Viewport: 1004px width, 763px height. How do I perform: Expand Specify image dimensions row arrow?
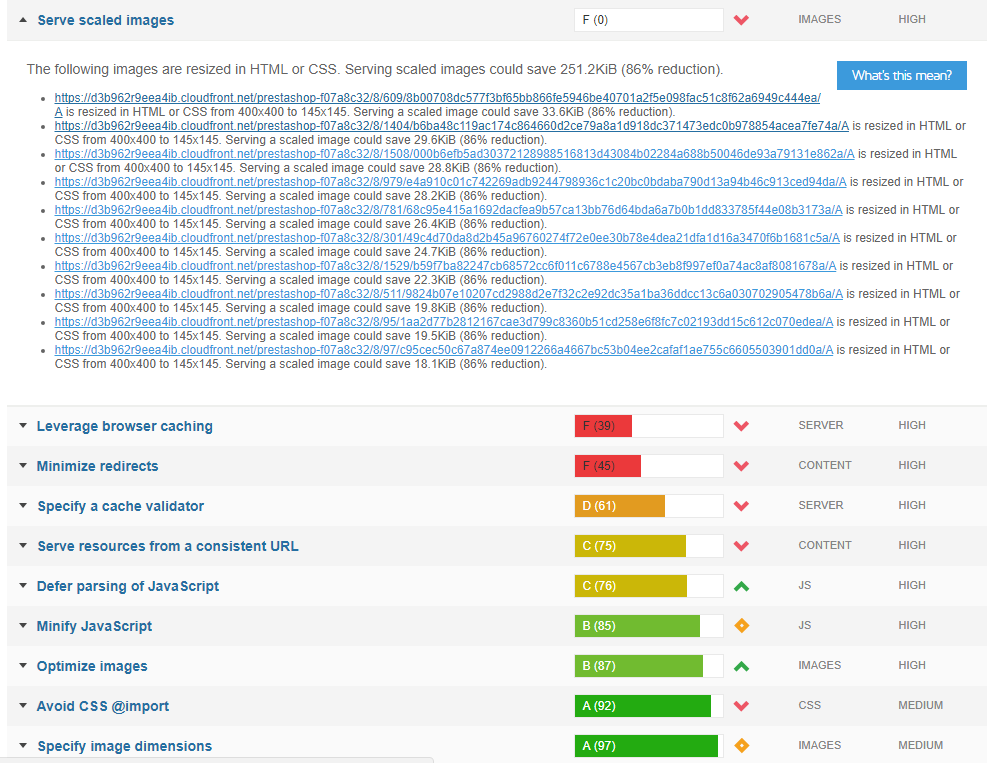click(x=23, y=746)
